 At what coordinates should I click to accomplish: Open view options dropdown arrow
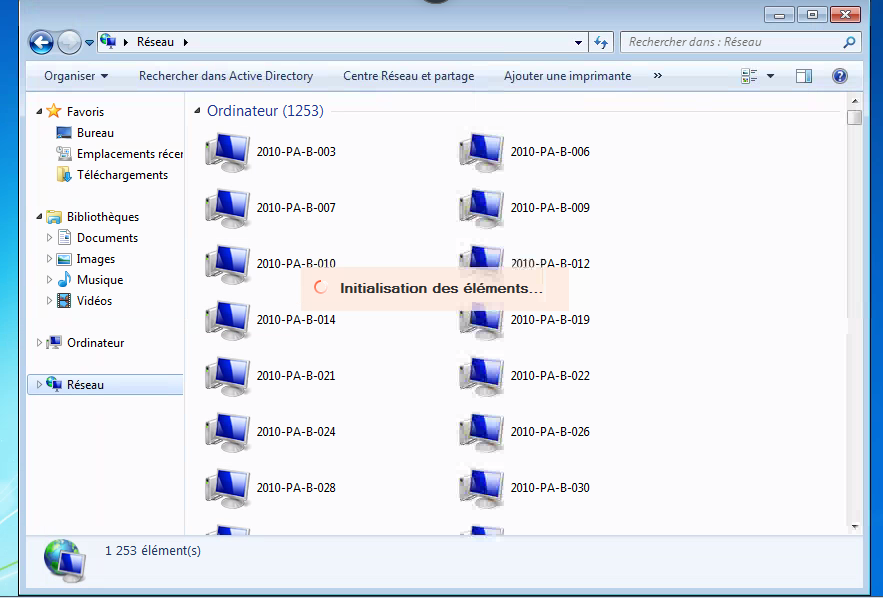pyautogui.click(x=771, y=76)
